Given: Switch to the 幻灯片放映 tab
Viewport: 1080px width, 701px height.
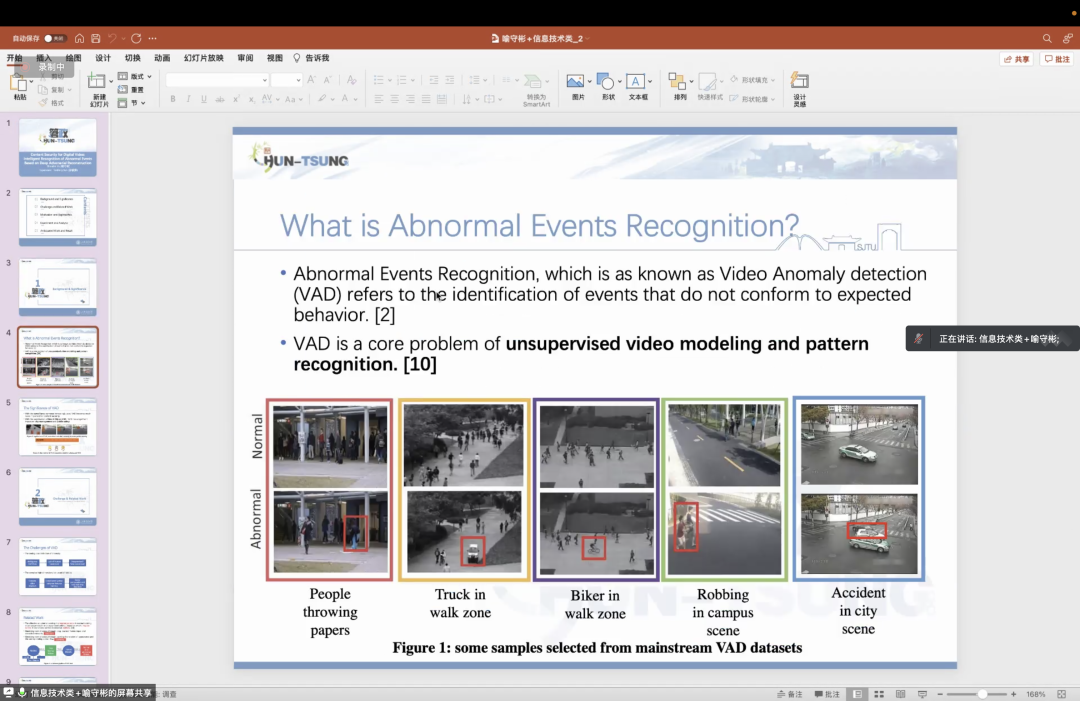Looking at the screenshot, I should click(x=203, y=58).
